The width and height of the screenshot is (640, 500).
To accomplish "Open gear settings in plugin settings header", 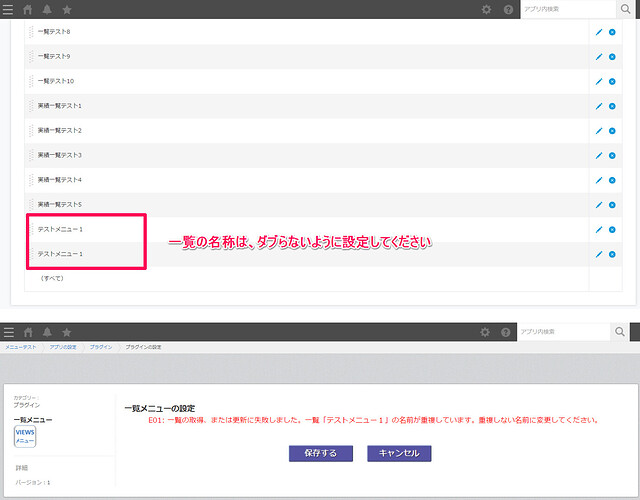I will [486, 332].
